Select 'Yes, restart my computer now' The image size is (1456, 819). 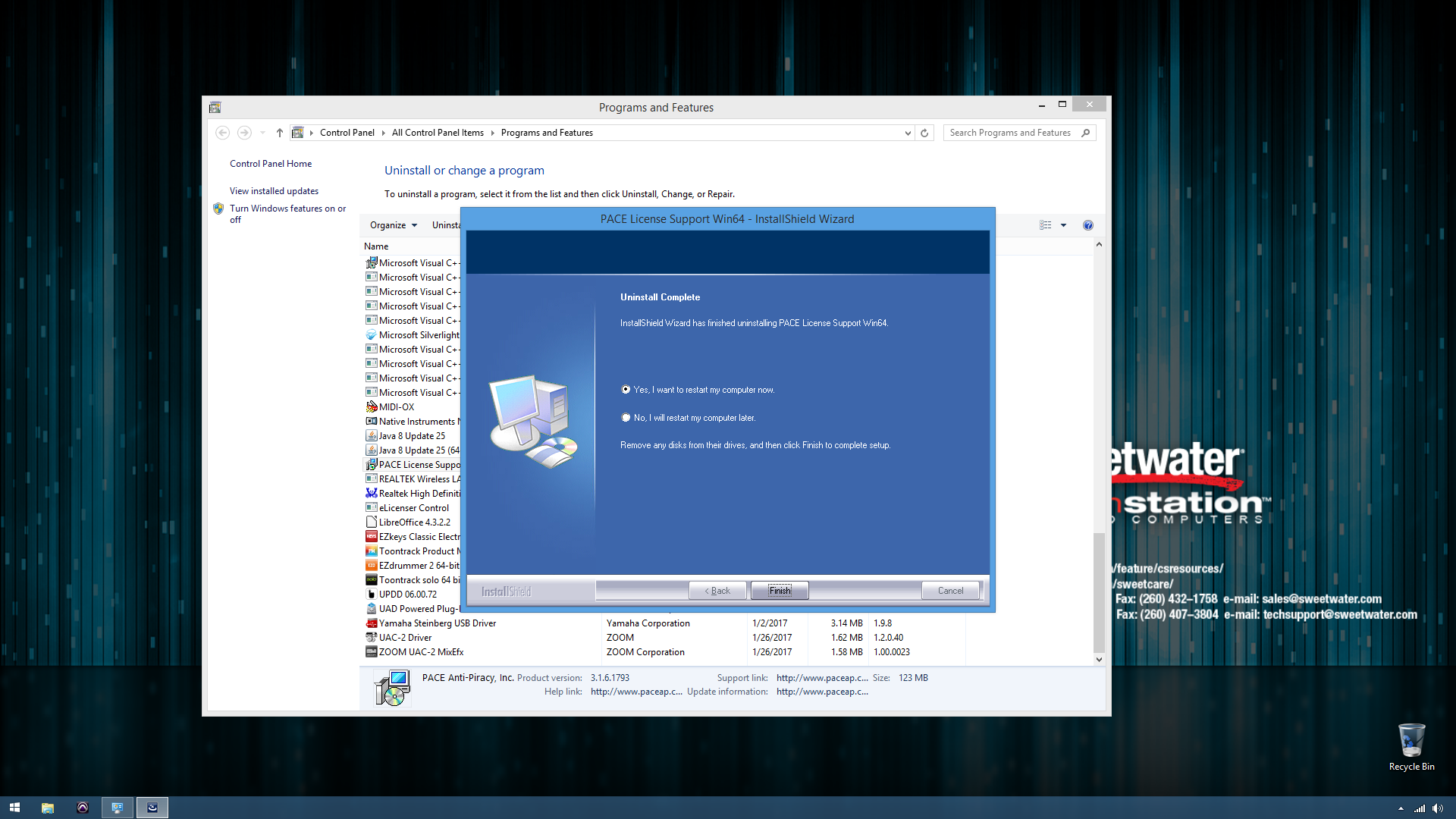626,390
